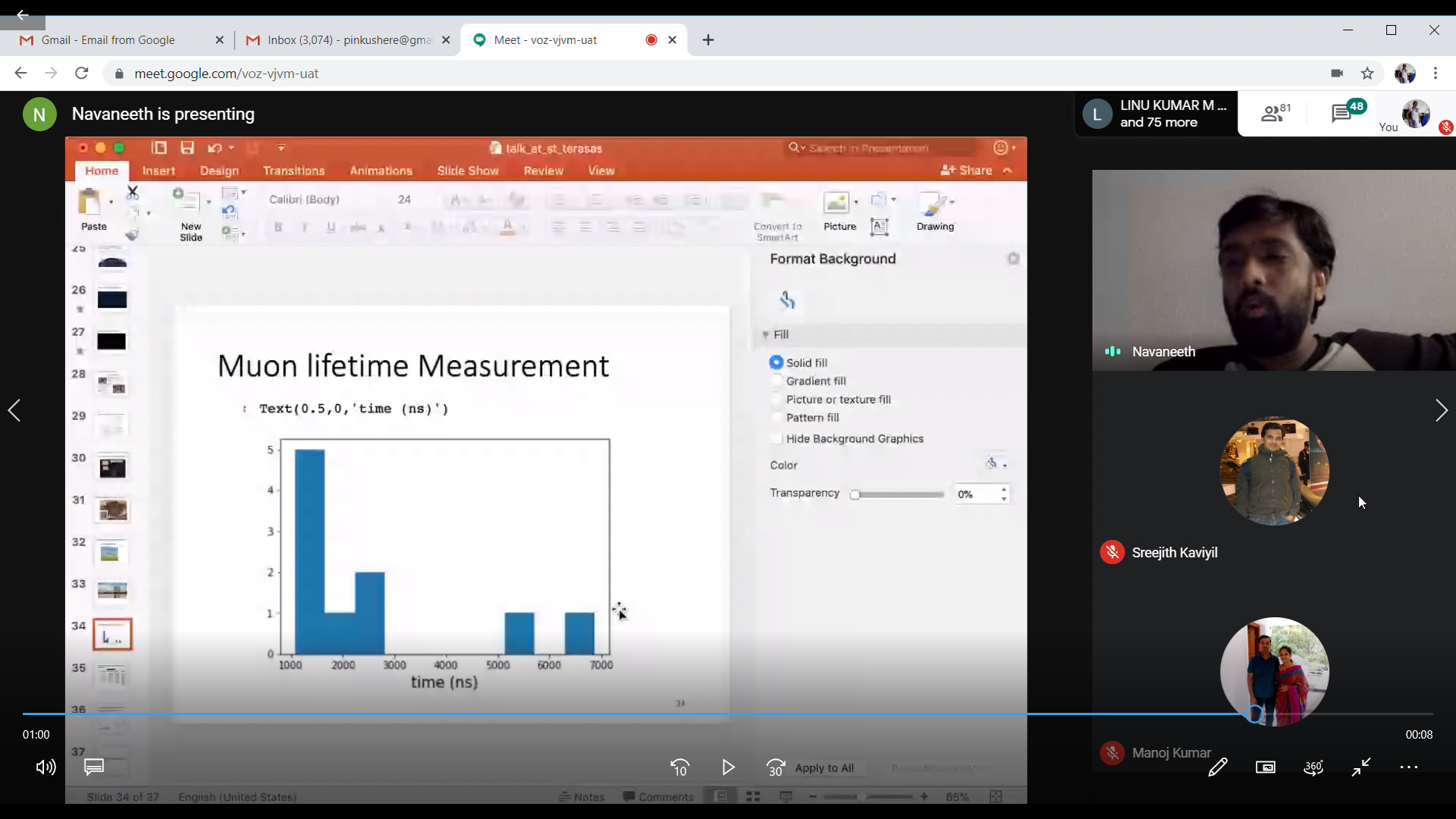Click the Transparency slider handle
This screenshot has width=1456, height=819.
tap(855, 494)
